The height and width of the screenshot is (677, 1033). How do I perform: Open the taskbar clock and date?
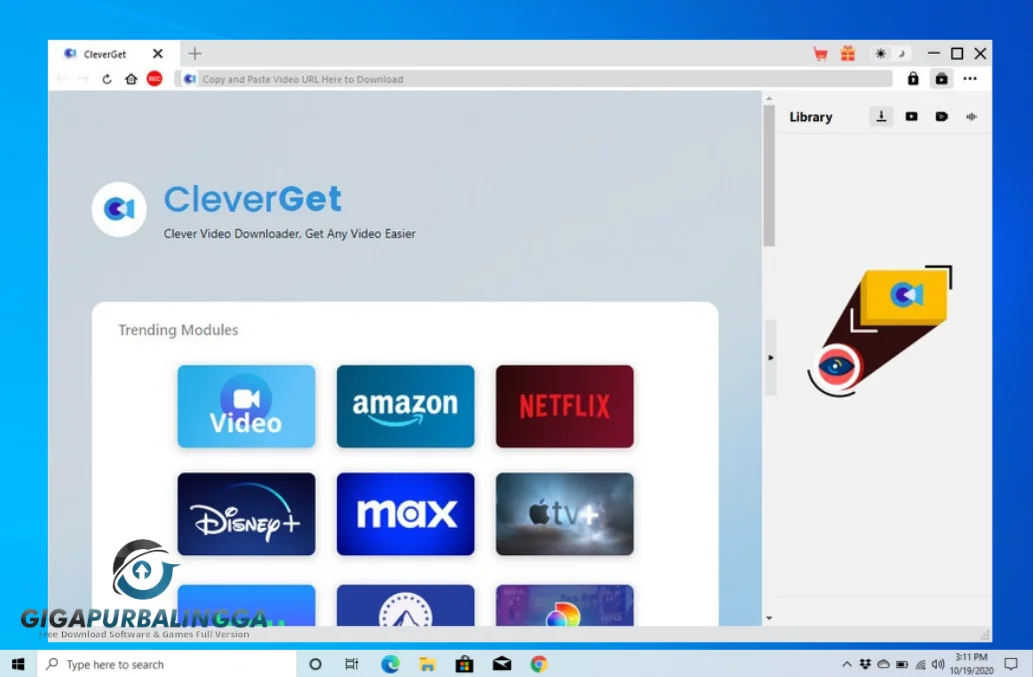click(971, 664)
